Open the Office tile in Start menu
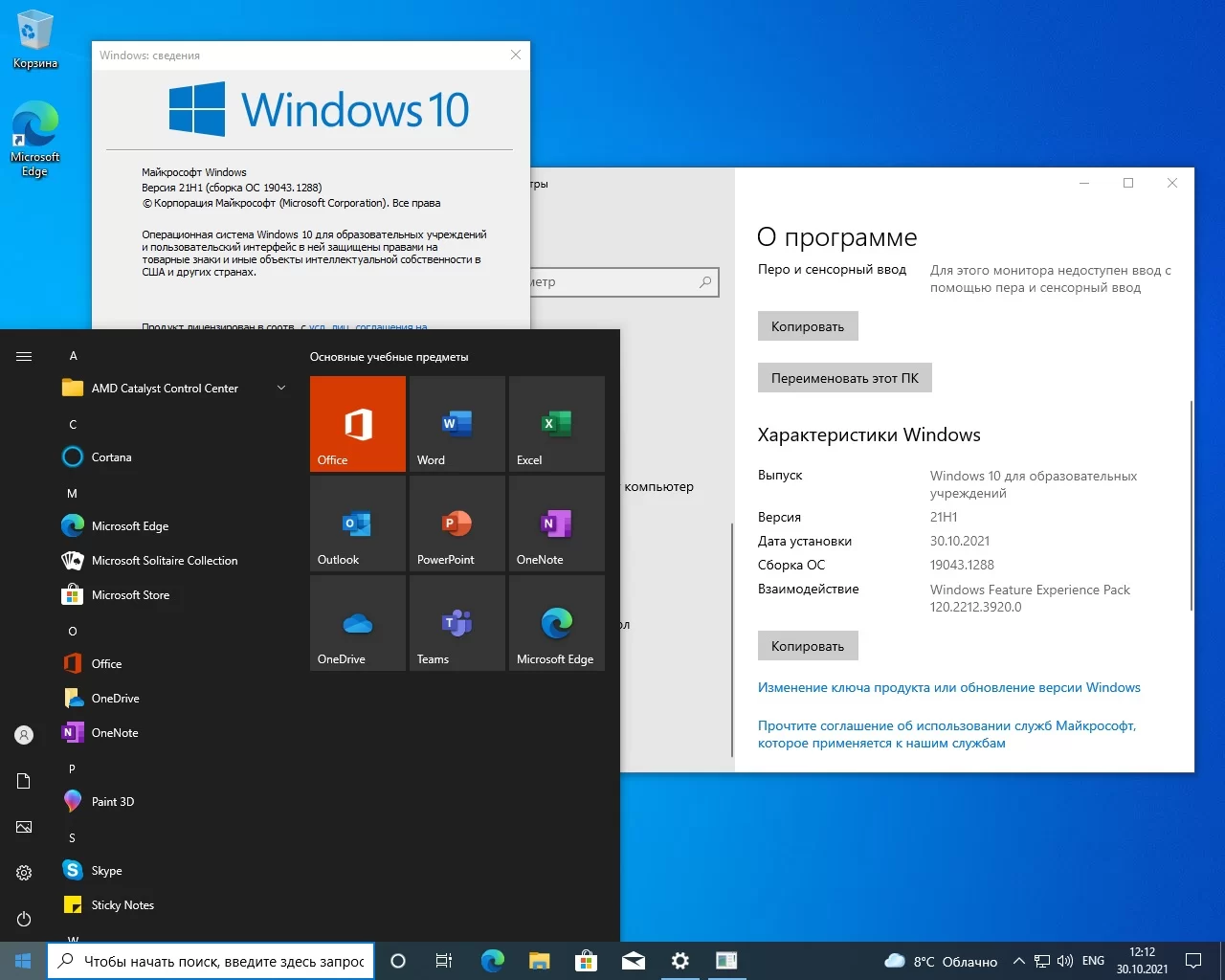 358,424
